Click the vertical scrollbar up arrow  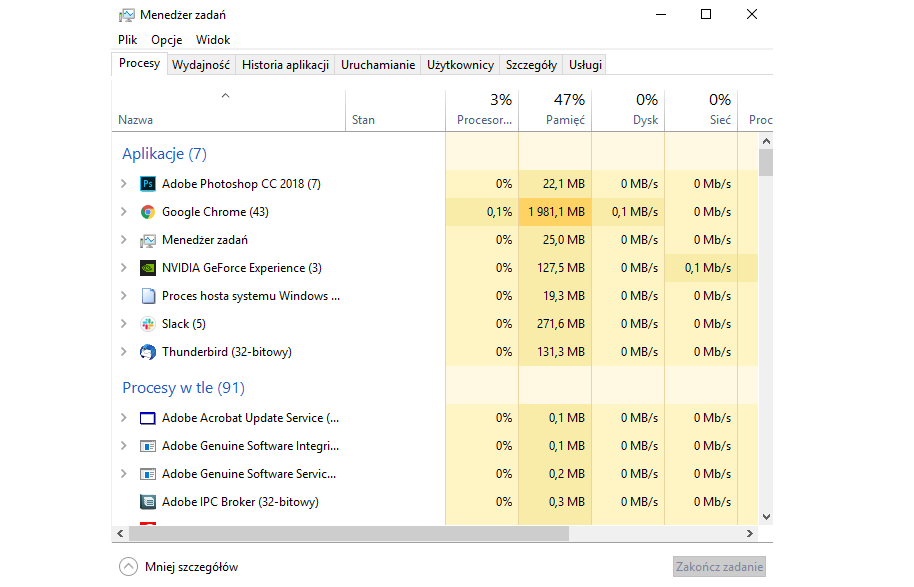[767, 141]
